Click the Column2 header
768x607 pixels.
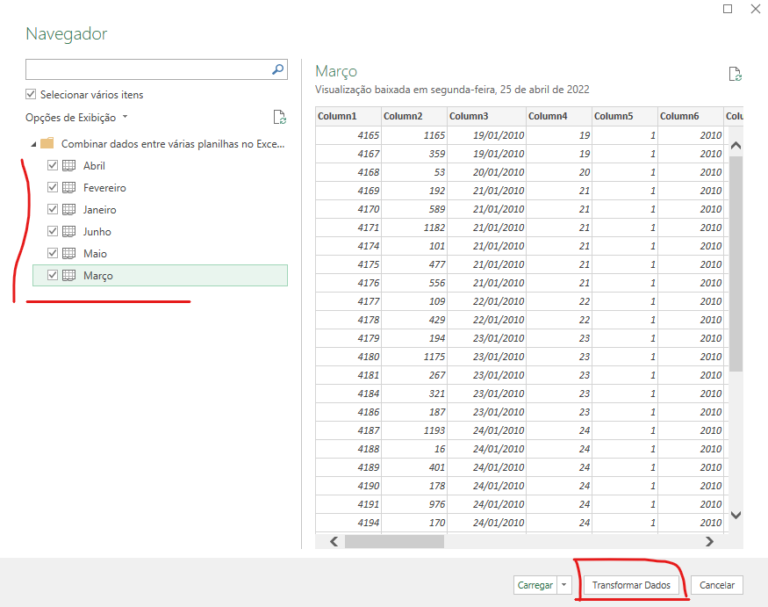click(414, 116)
